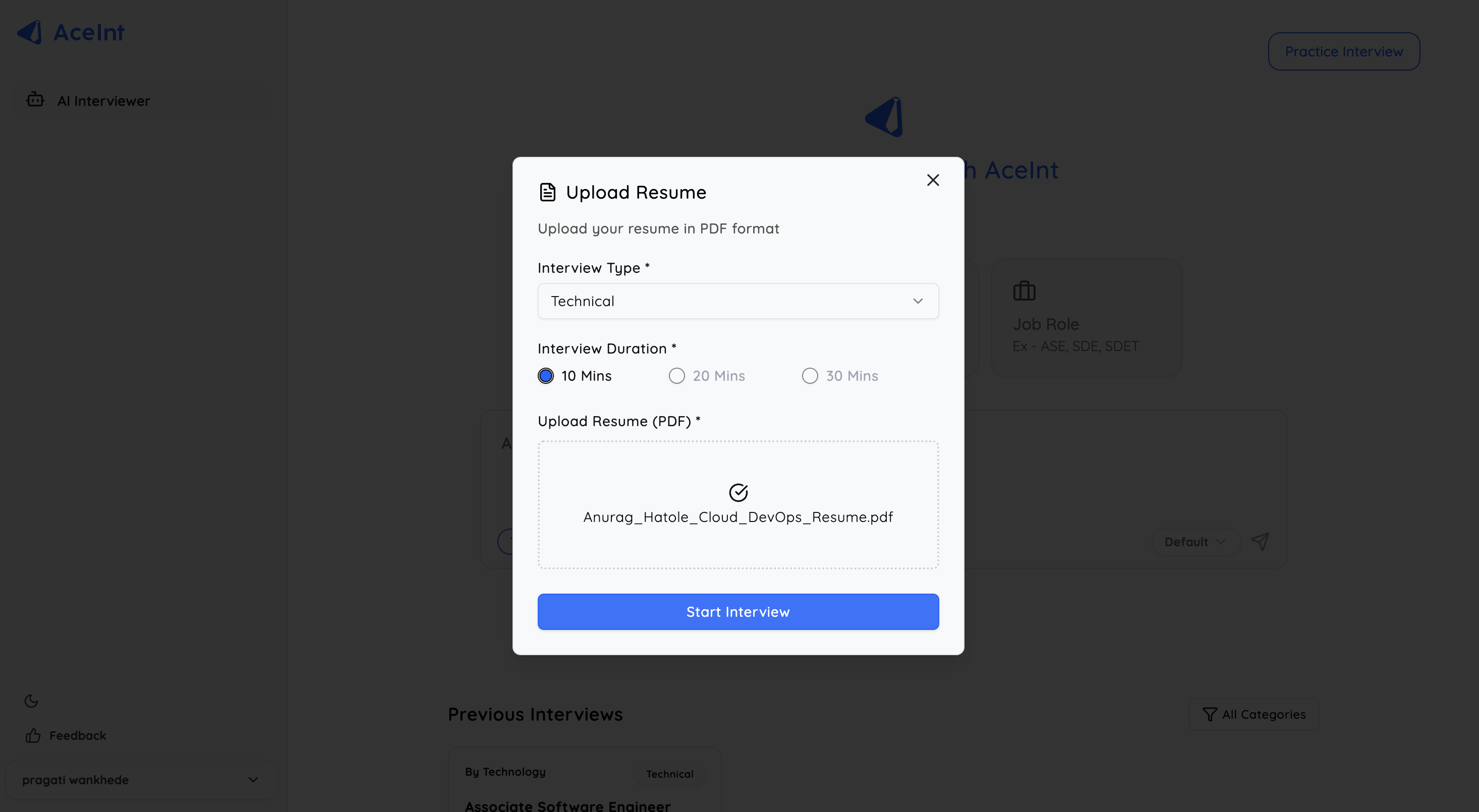
Task: Toggle dark mode with the moon icon
Action: tap(32, 701)
